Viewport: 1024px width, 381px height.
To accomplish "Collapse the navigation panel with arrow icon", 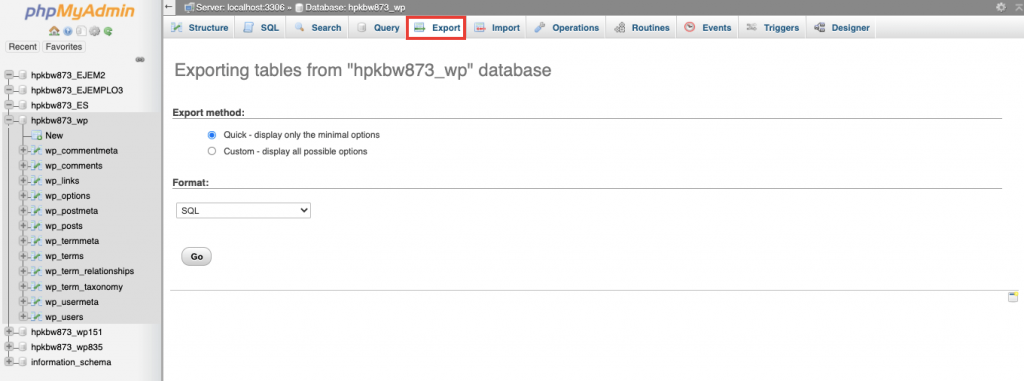I will (169, 7).
